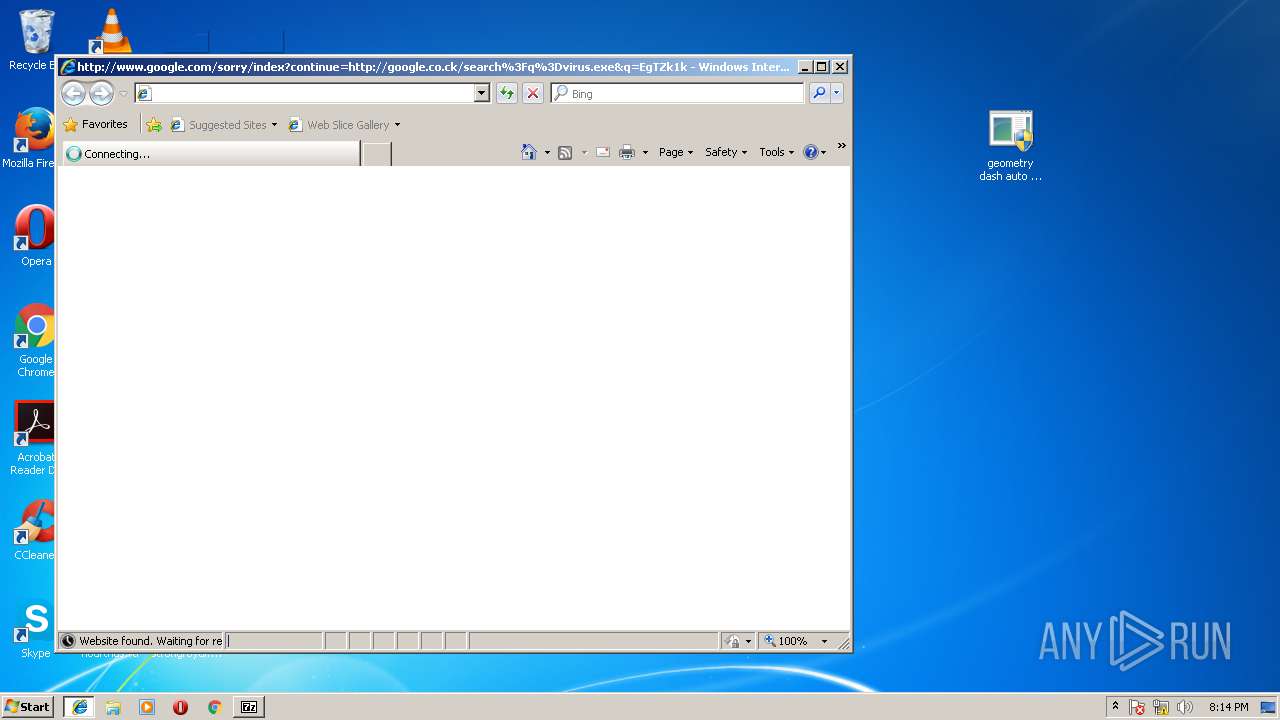Click the network tray icon
1280x720 pixels.
(x=1161, y=707)
